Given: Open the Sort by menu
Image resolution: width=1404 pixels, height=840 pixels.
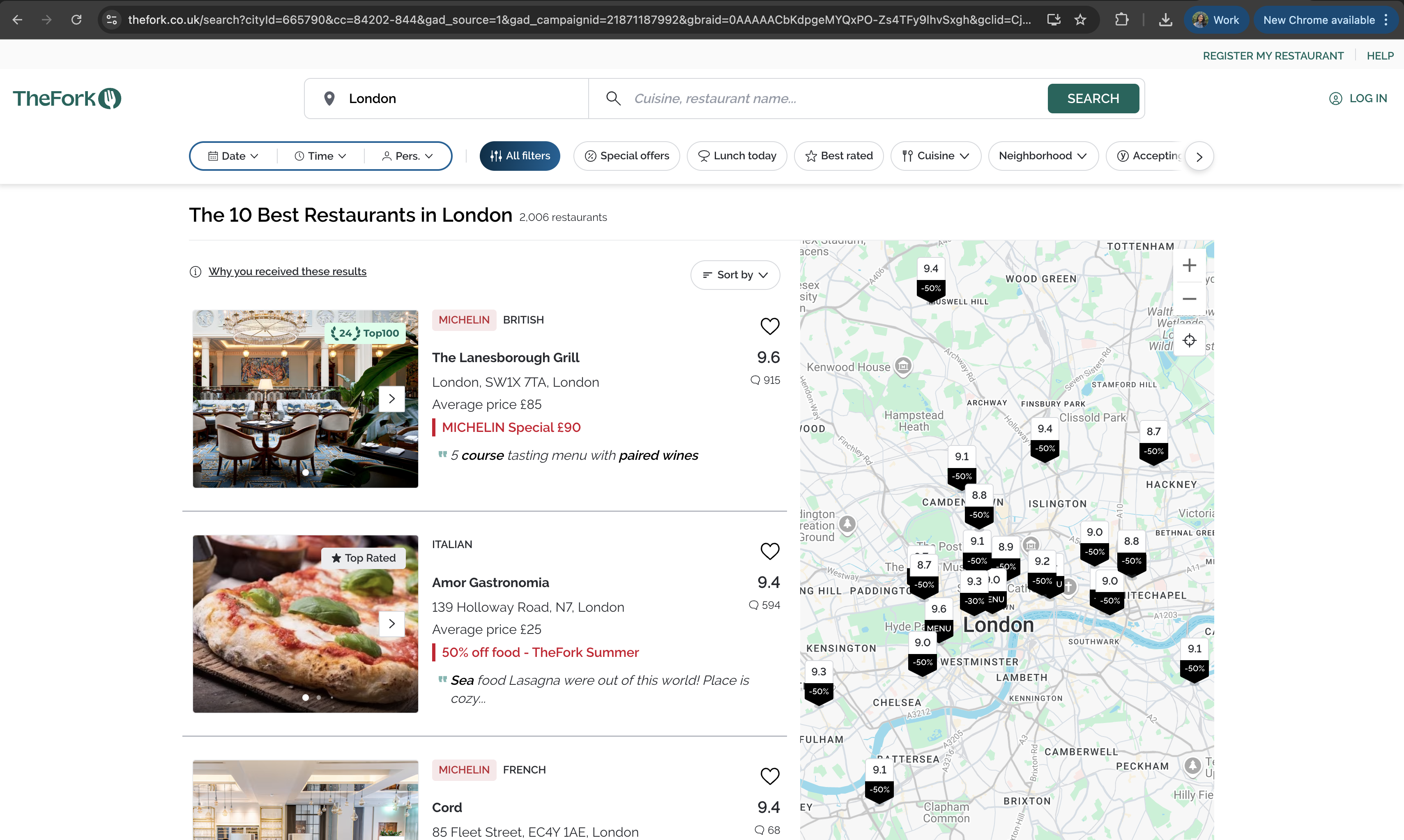Looking at the screenshot, I should click(x=735, y=275).
